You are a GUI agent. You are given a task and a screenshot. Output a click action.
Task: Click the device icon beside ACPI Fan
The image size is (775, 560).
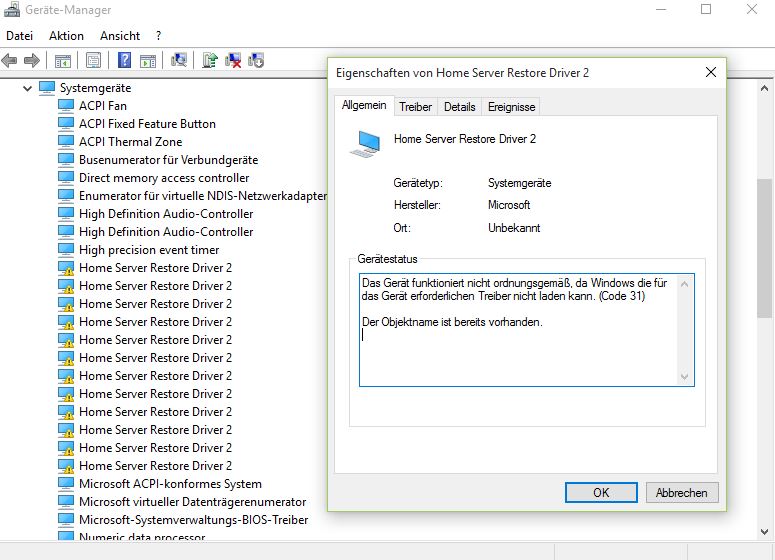66,106
